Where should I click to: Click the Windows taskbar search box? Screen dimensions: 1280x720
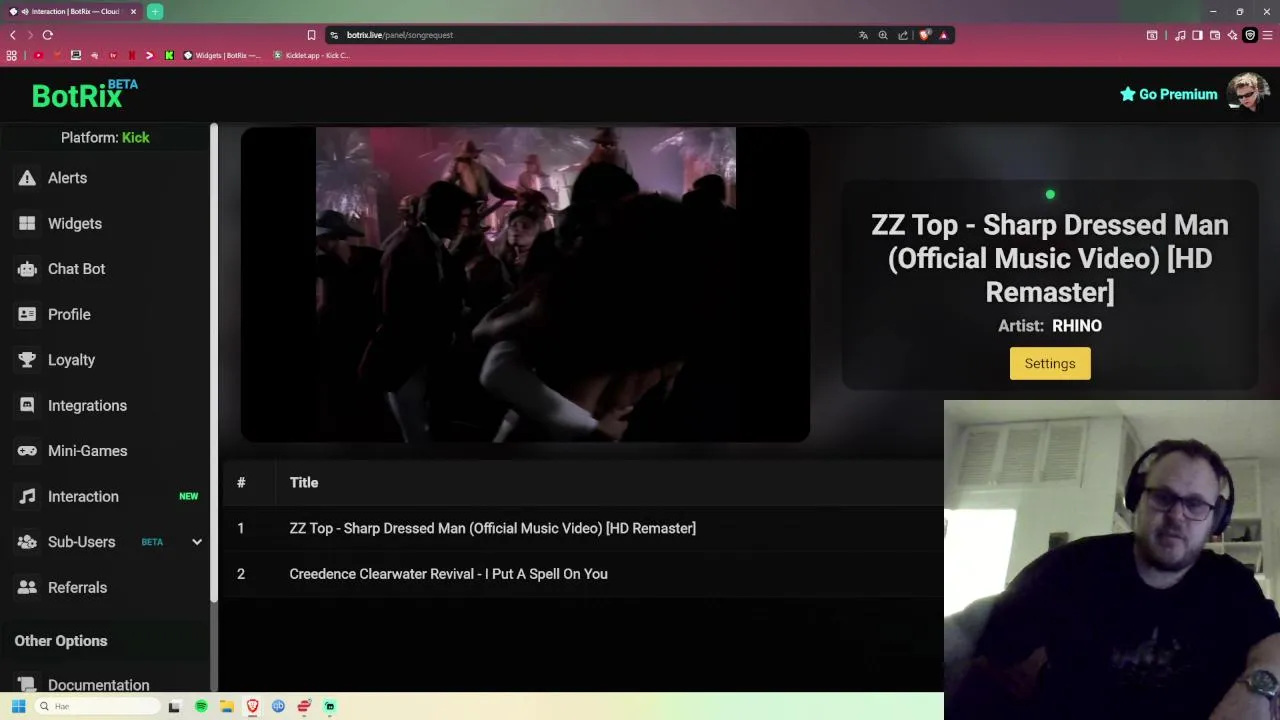pyautogui.click(x=97, y=706)
